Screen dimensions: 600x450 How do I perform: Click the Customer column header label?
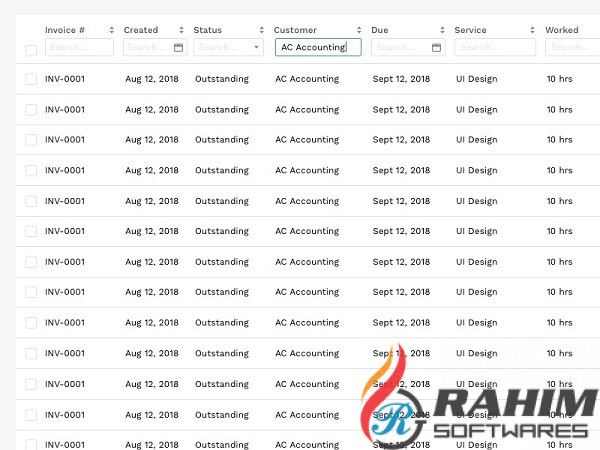coord(295,30)
